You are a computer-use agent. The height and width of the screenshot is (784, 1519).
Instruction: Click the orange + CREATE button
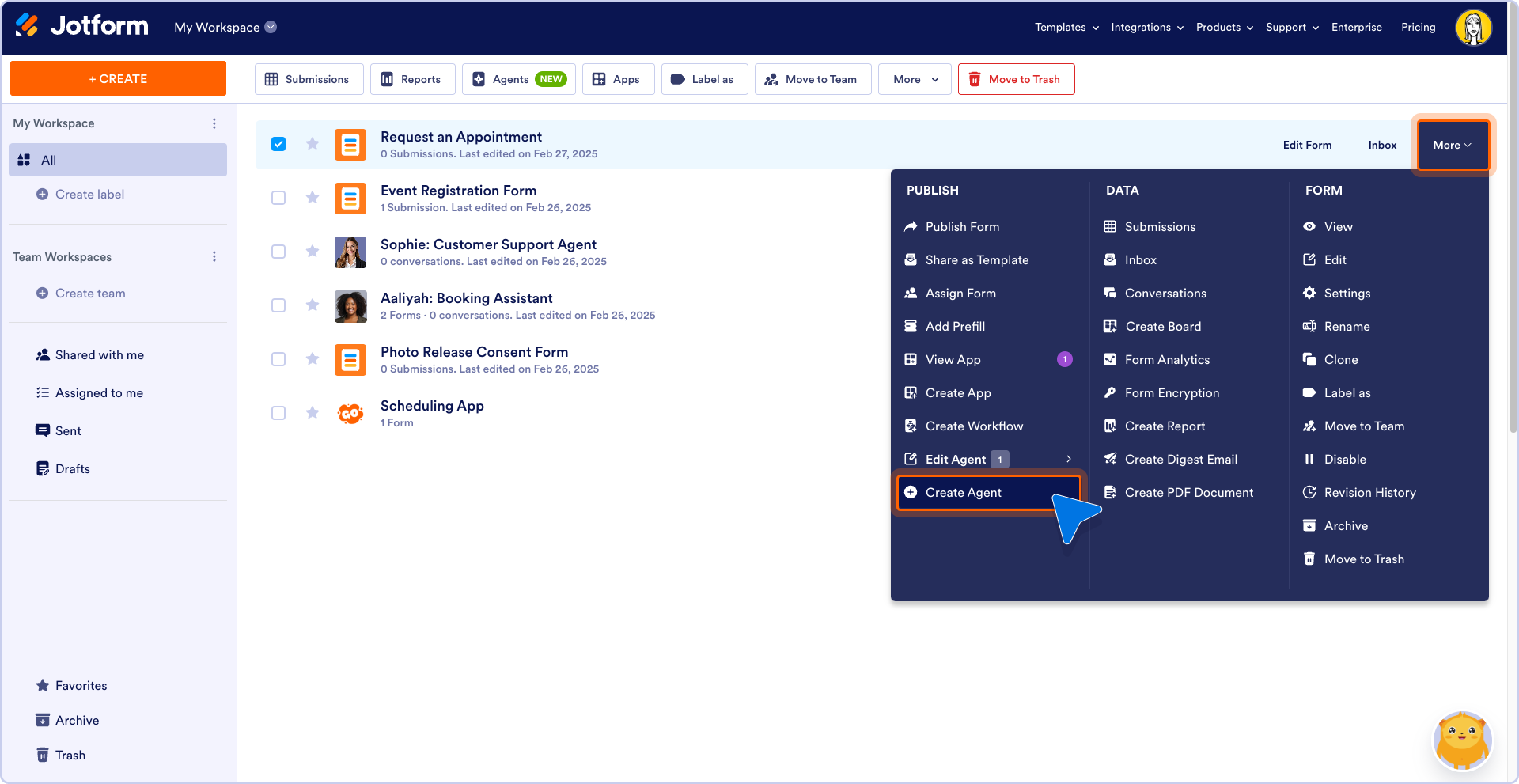coord(118,78)
